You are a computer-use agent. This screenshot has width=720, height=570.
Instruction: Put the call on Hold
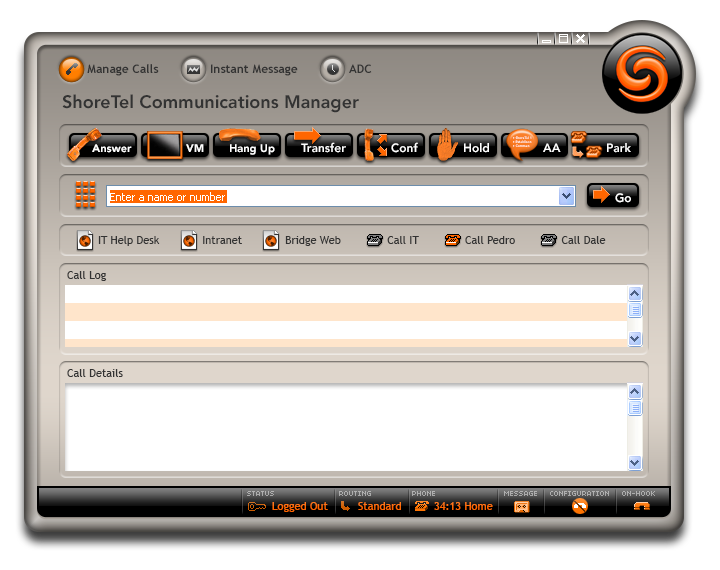[463, 146]
